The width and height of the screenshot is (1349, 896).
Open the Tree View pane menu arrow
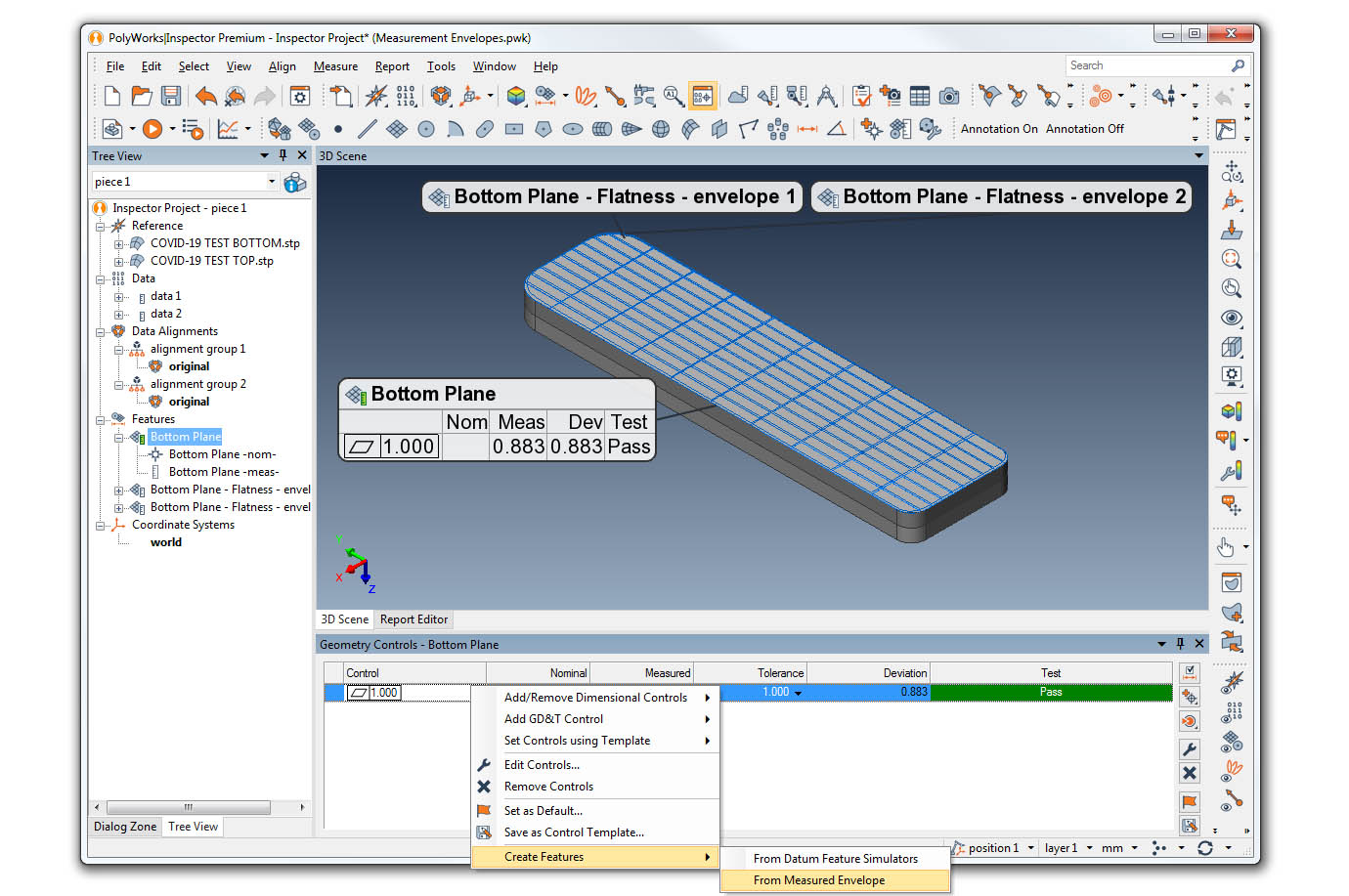264,155
